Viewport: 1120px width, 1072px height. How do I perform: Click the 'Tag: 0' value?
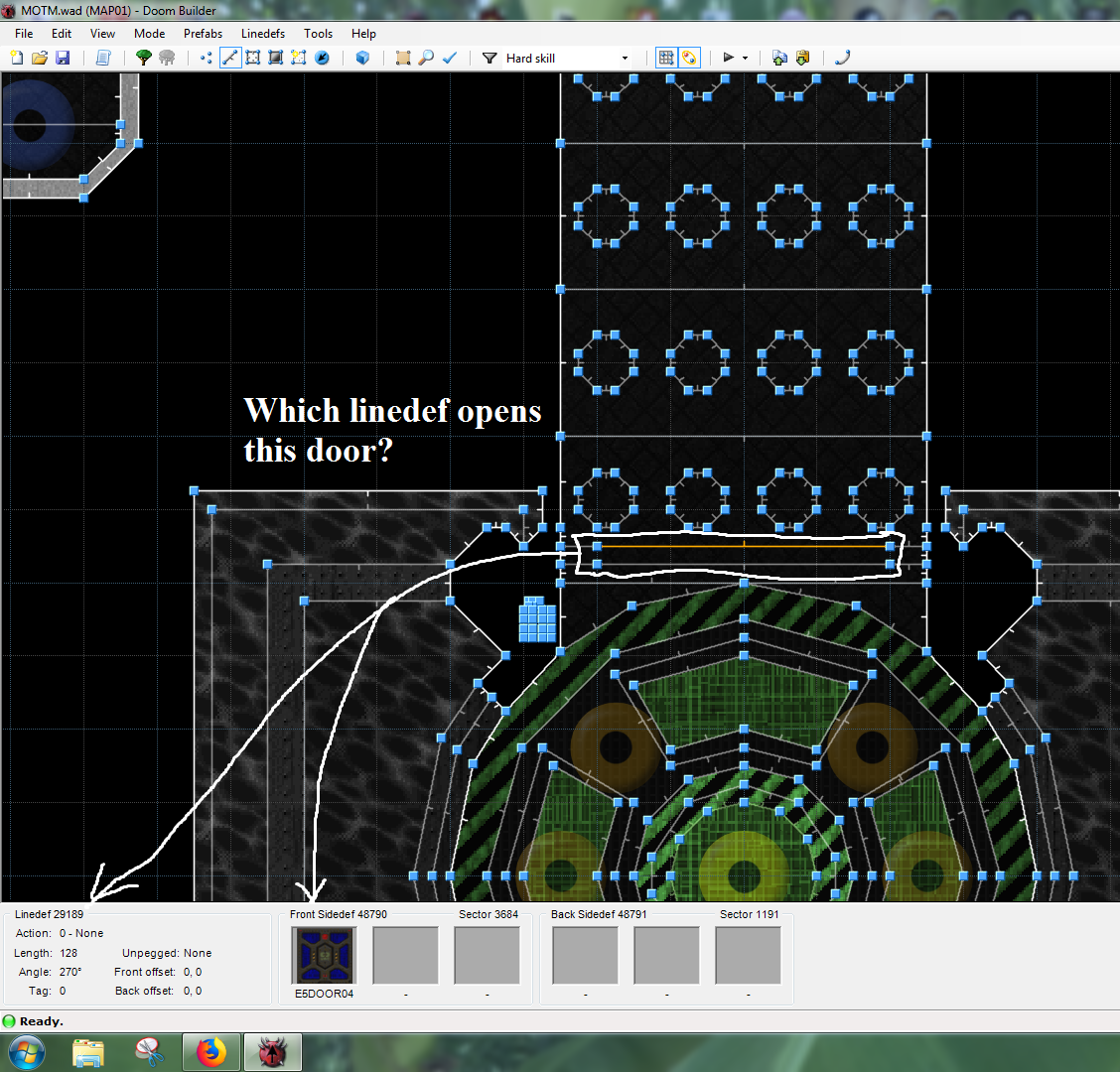63,992
